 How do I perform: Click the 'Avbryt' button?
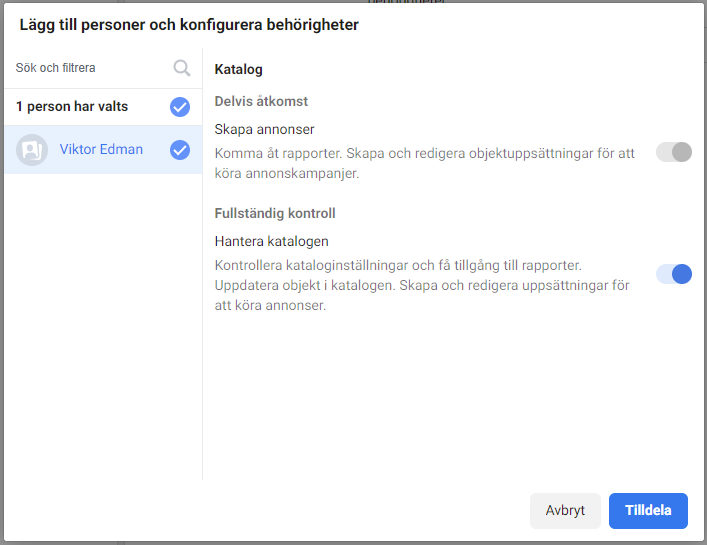565,510
